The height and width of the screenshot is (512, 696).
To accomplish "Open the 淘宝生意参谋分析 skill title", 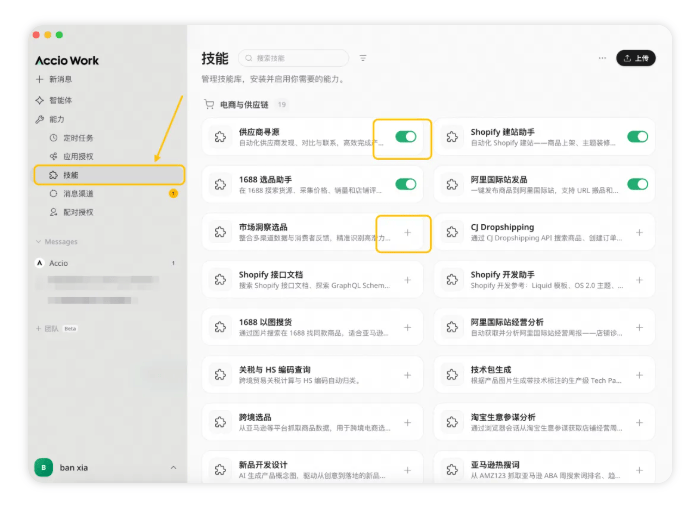I will pos(503,417).
